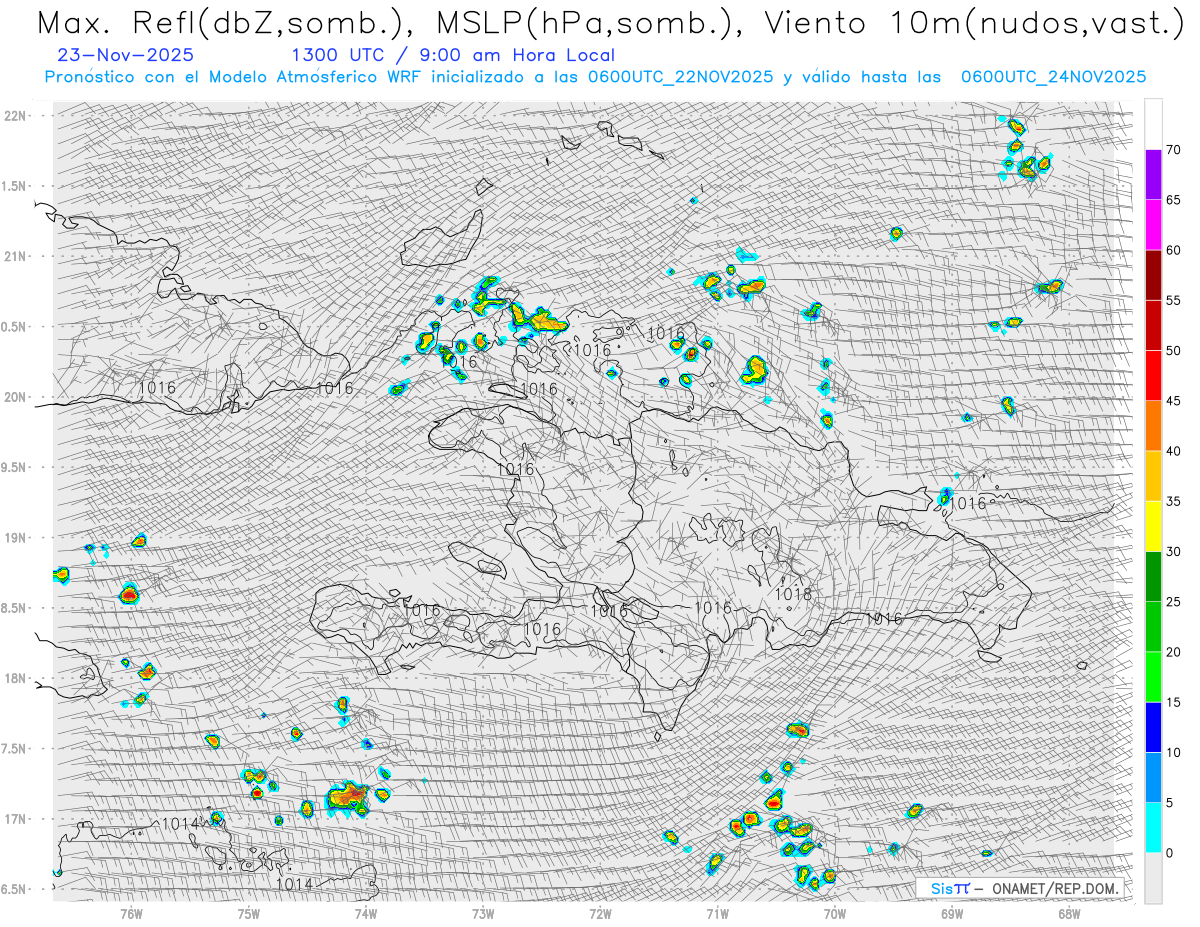This screenshot has height=927, width=1200.
Task: Click the '25' value on the color scale
Action: 1173,602
